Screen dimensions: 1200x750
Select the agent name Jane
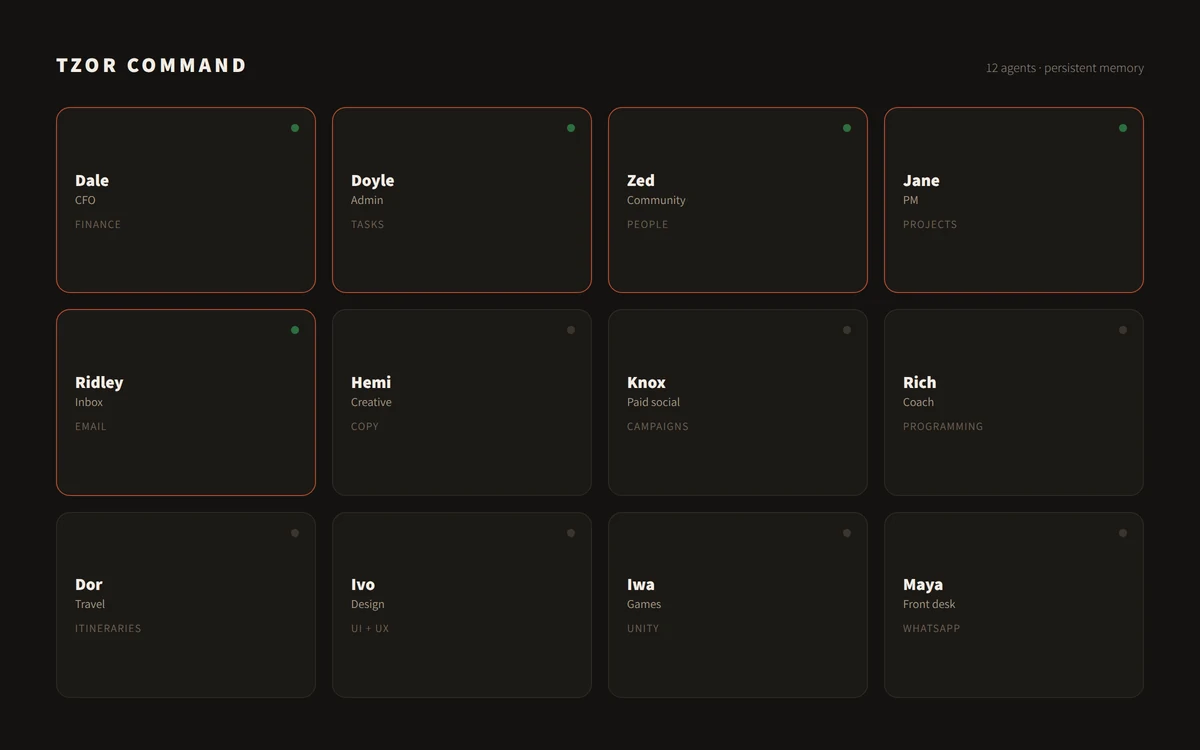(x=921, y=181)
